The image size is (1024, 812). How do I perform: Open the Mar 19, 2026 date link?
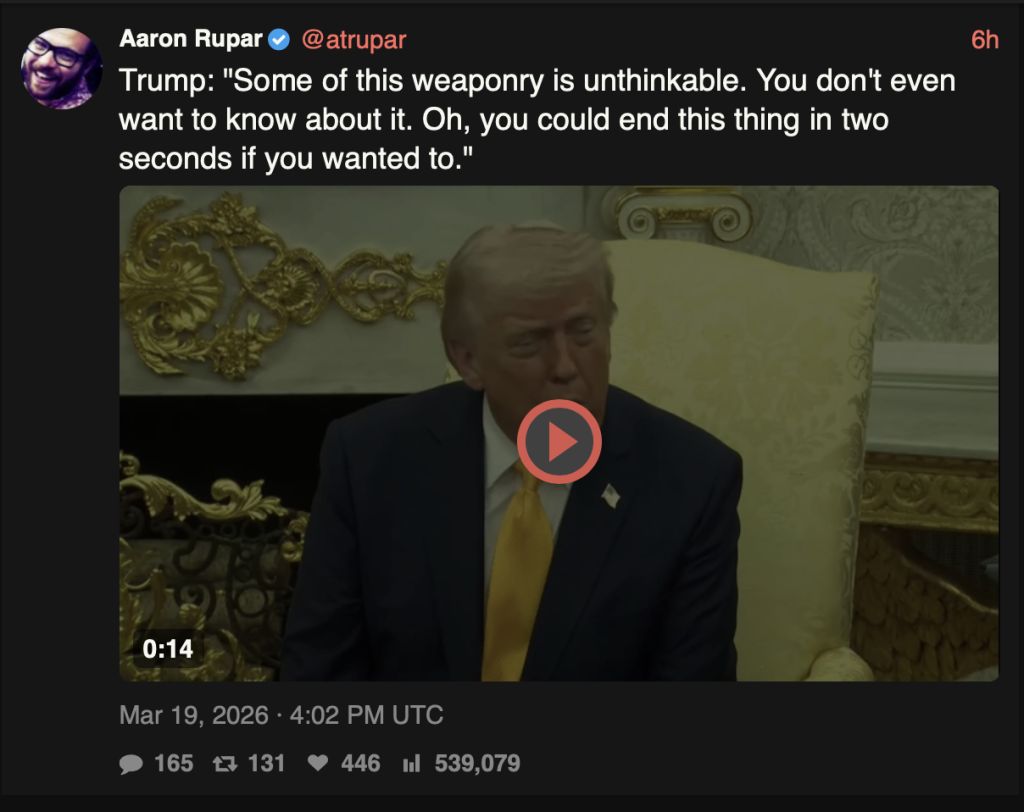(x=194, y=715)
